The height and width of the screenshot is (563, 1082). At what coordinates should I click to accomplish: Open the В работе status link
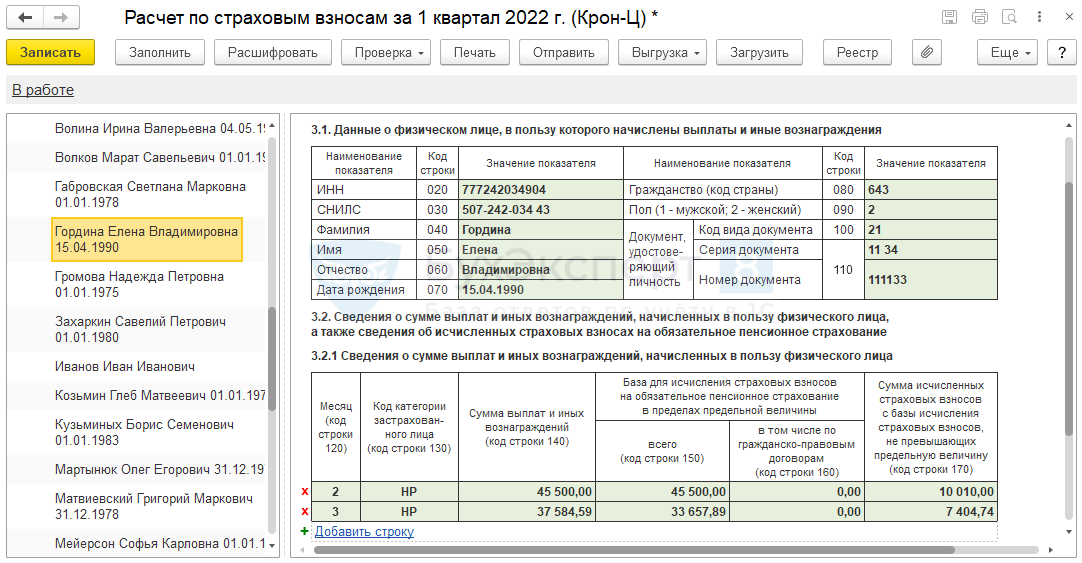(43, 90)
